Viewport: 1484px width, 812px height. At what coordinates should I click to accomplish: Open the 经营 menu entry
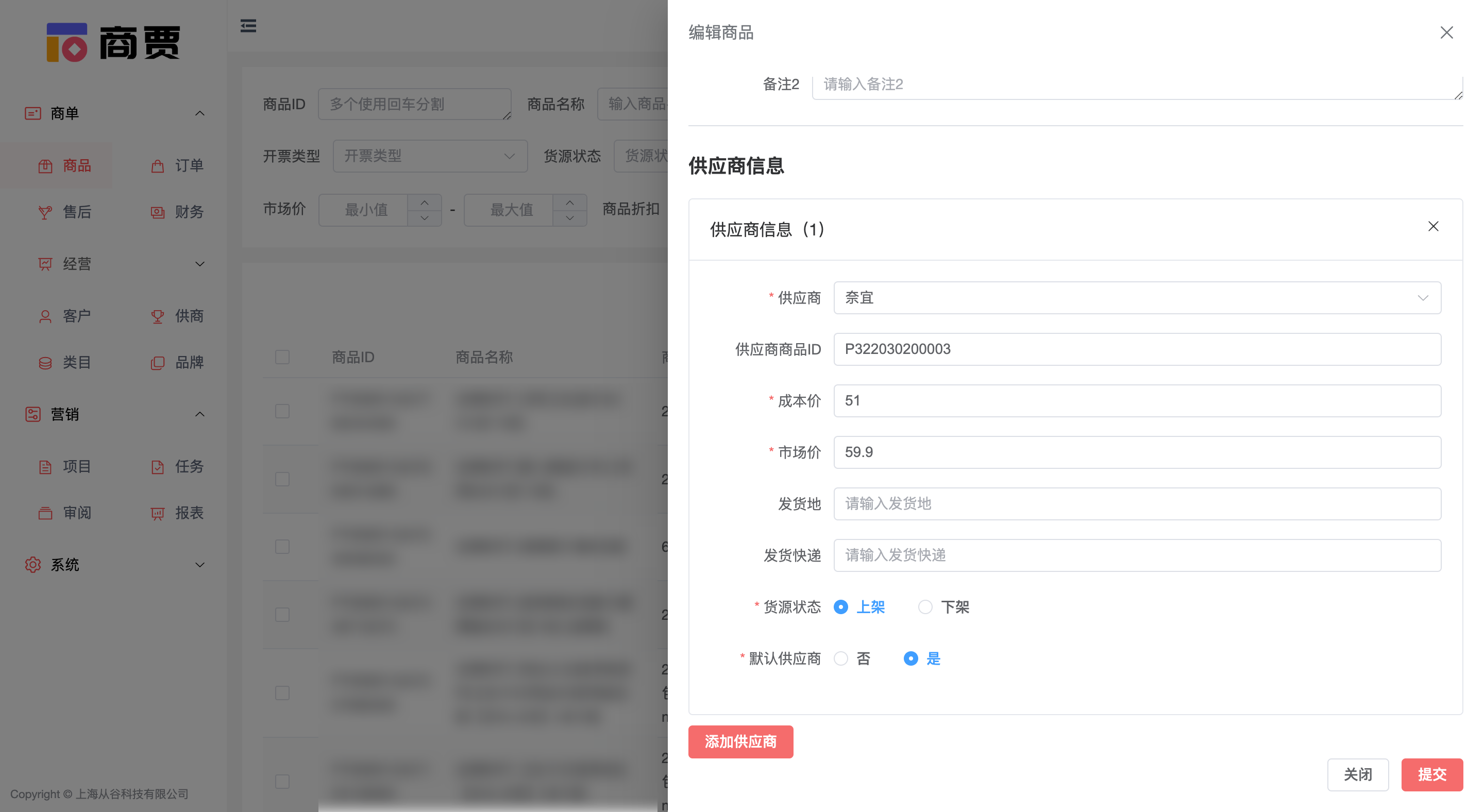(x=76, y=264)
